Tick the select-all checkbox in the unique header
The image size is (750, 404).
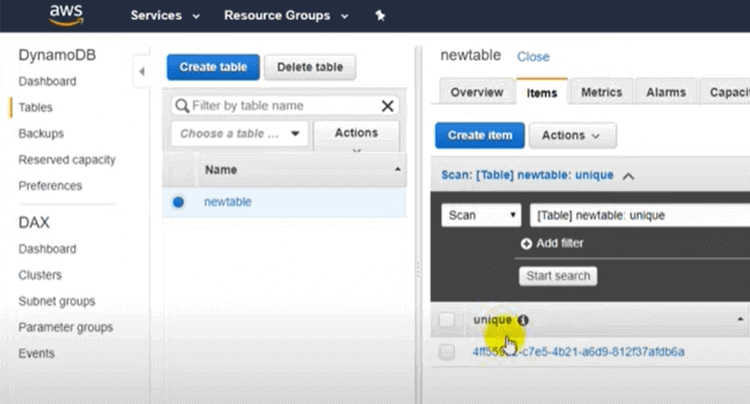[447, 320]
